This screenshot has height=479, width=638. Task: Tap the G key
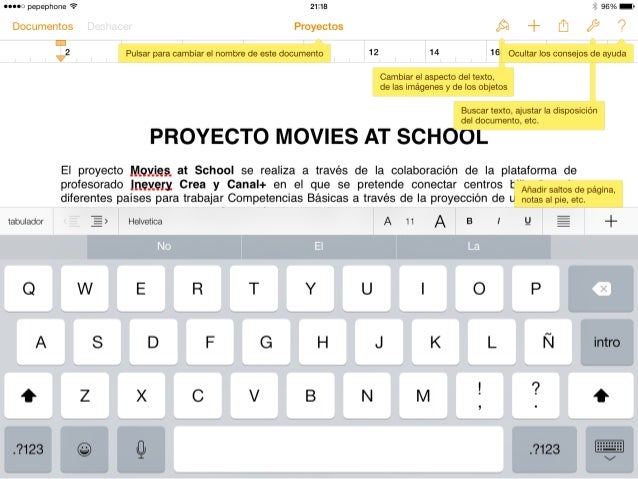tap(266, 342)
